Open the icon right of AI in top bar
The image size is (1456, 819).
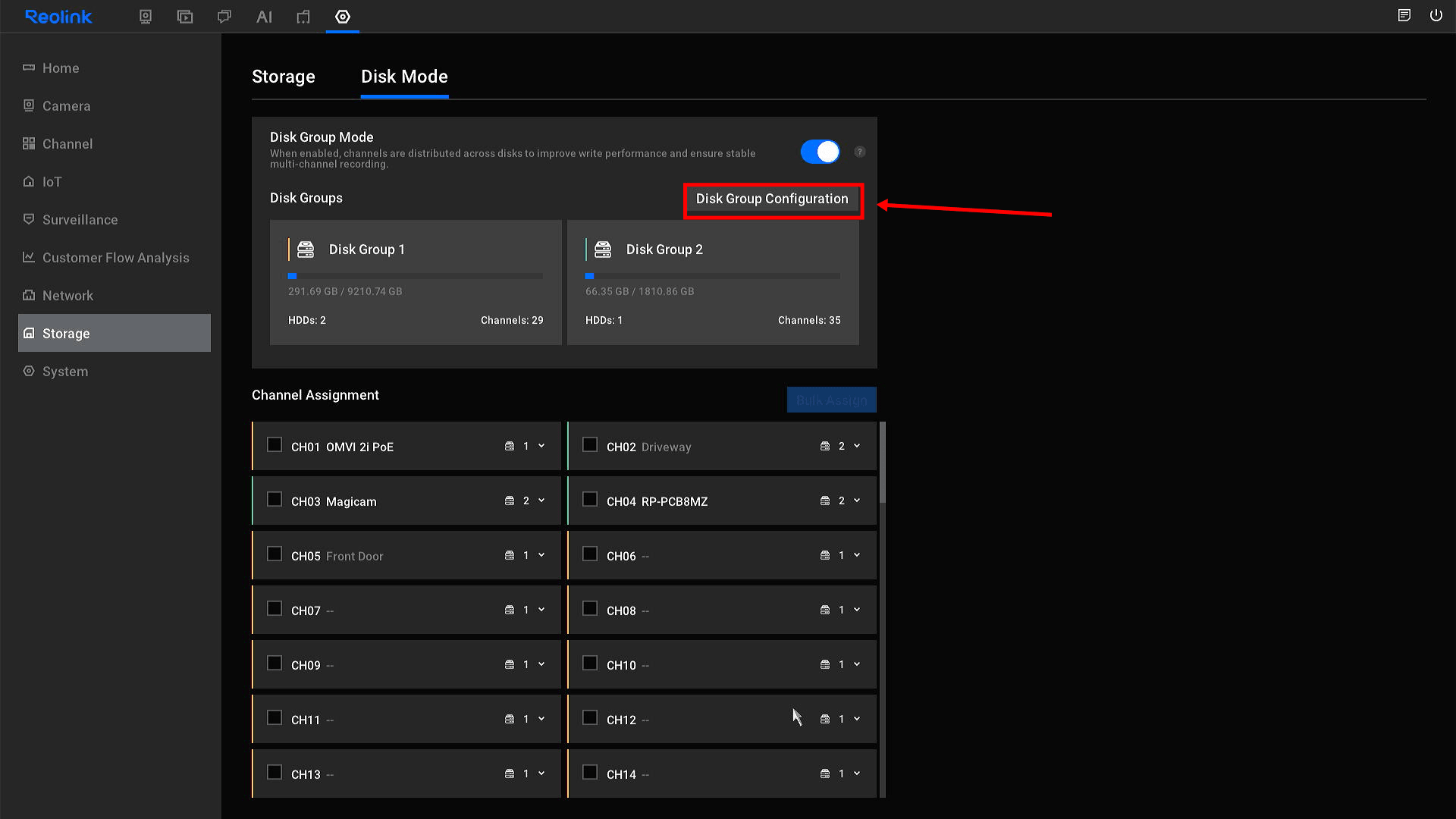point(303,17)
